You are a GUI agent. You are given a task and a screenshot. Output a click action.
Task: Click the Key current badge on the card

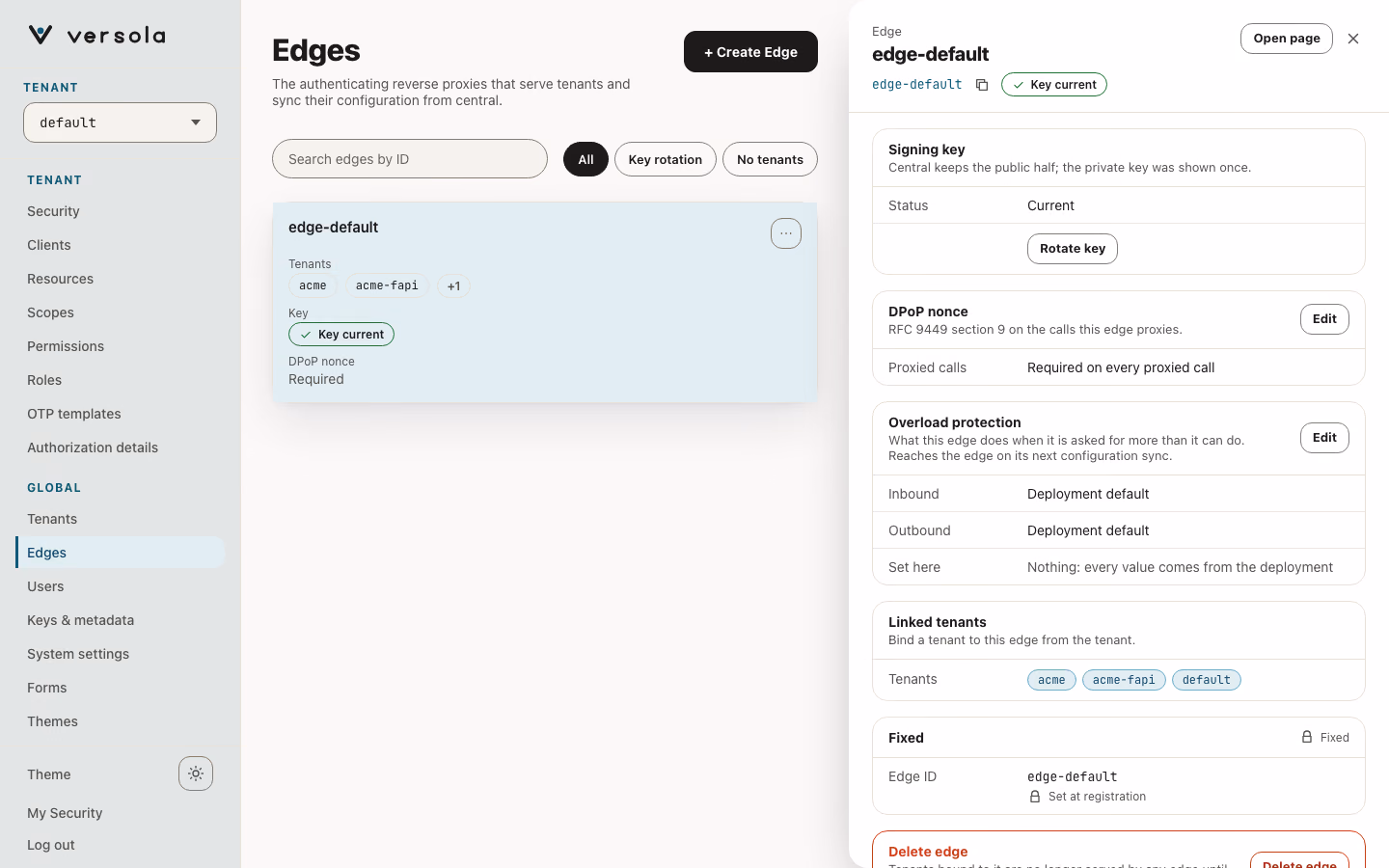pos(341,335)
